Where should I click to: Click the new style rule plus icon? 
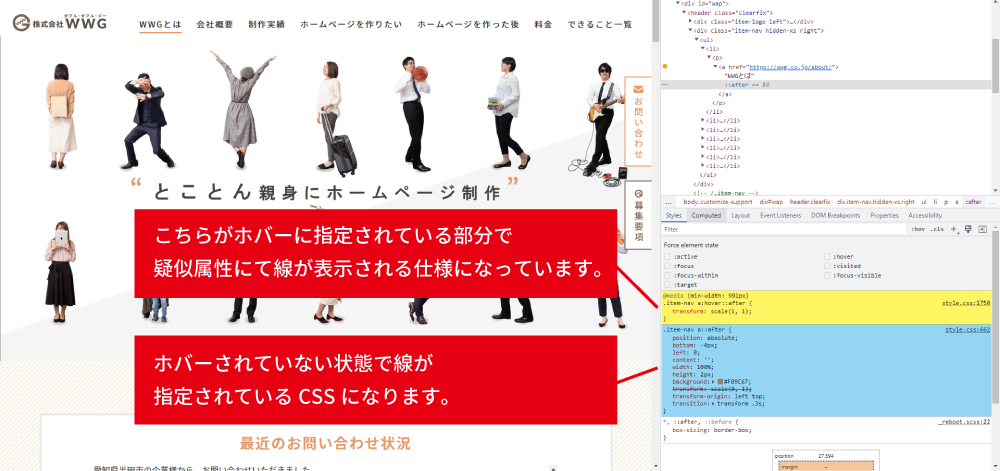954,229
